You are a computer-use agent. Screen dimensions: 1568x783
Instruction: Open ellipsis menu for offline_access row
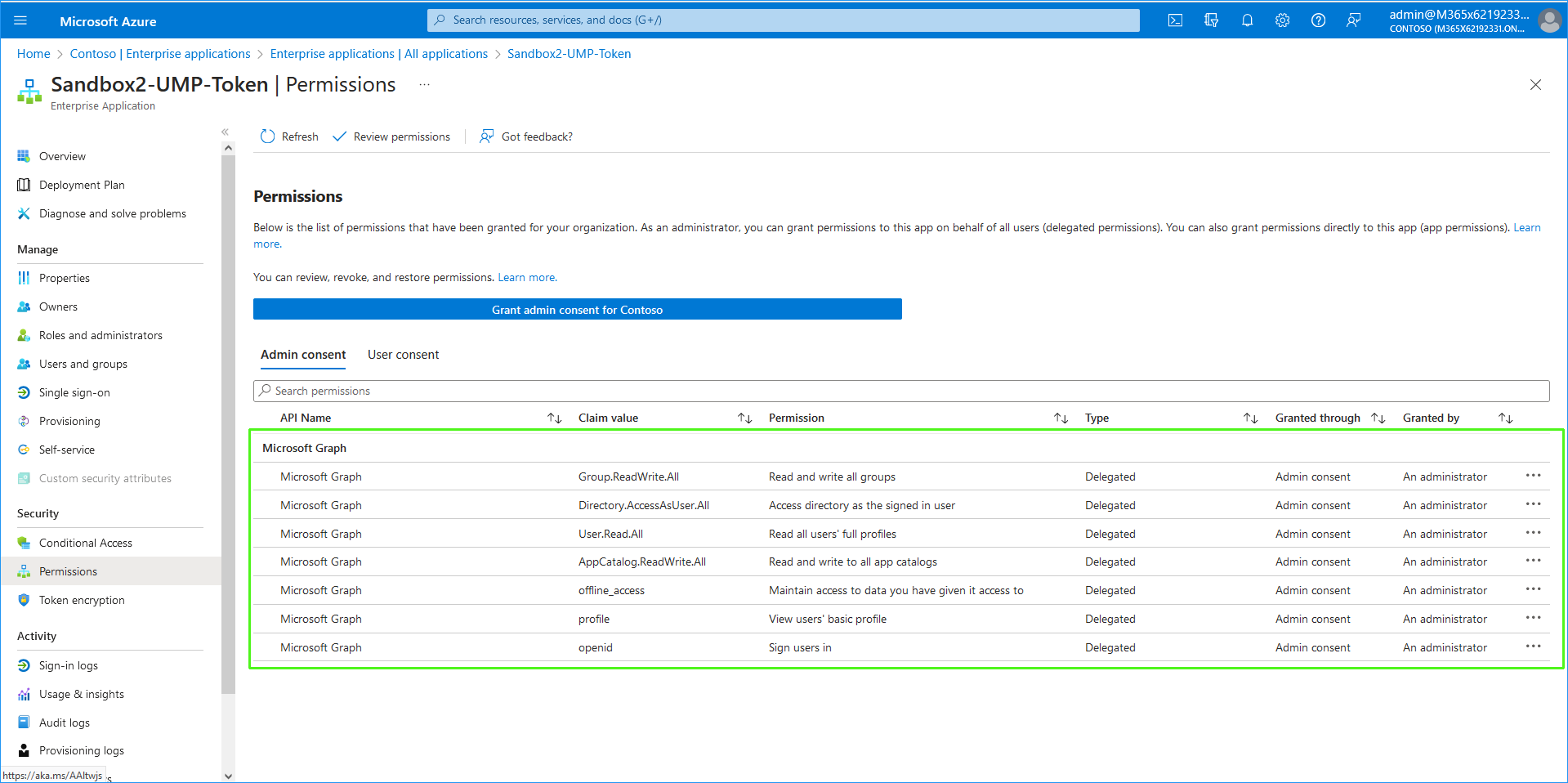1533,589
